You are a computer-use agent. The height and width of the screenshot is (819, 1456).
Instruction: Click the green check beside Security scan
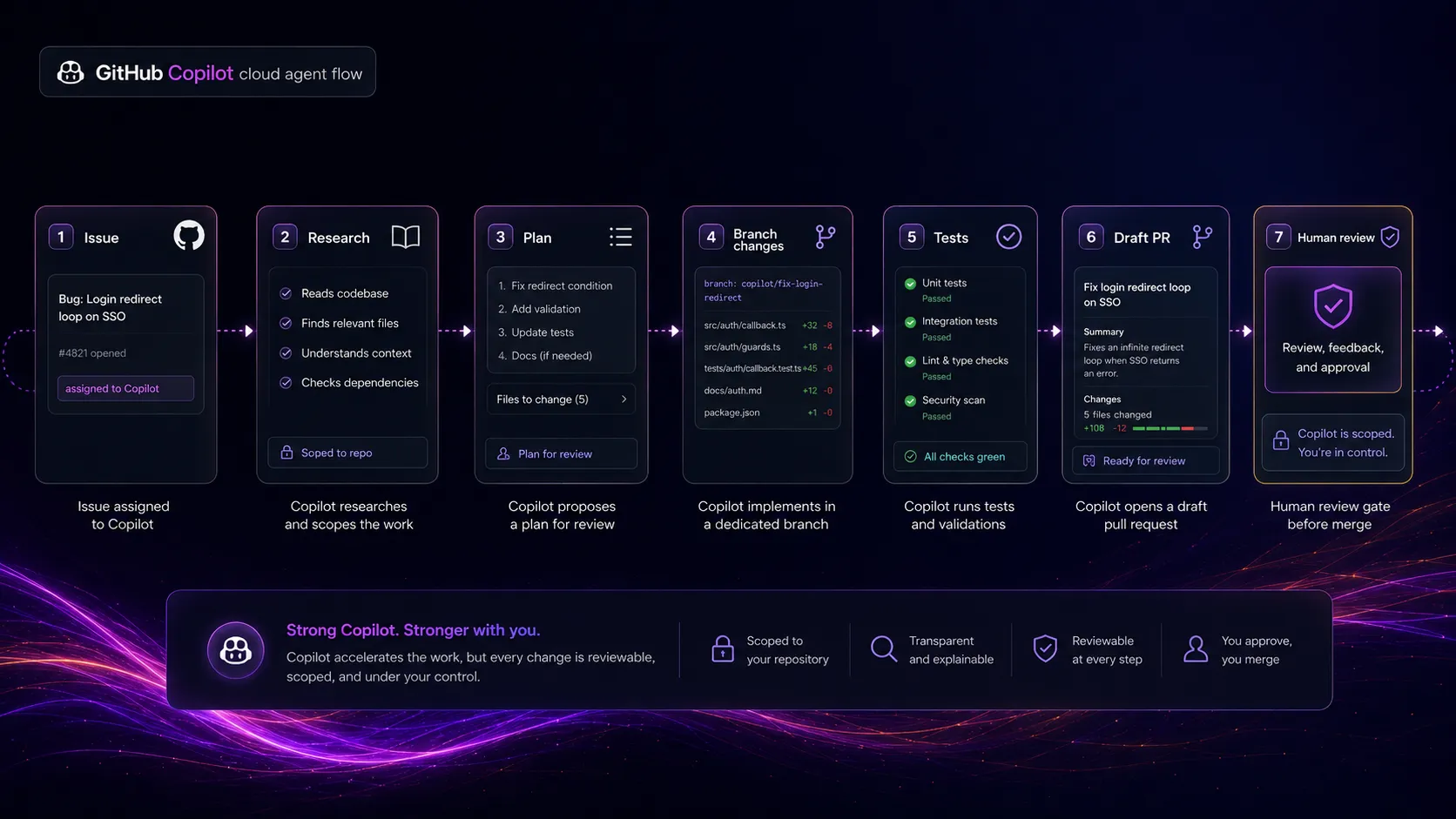(x=910, y=400)
